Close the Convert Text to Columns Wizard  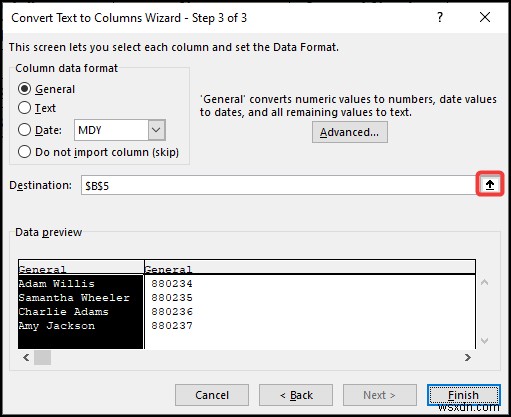(485, 17)
